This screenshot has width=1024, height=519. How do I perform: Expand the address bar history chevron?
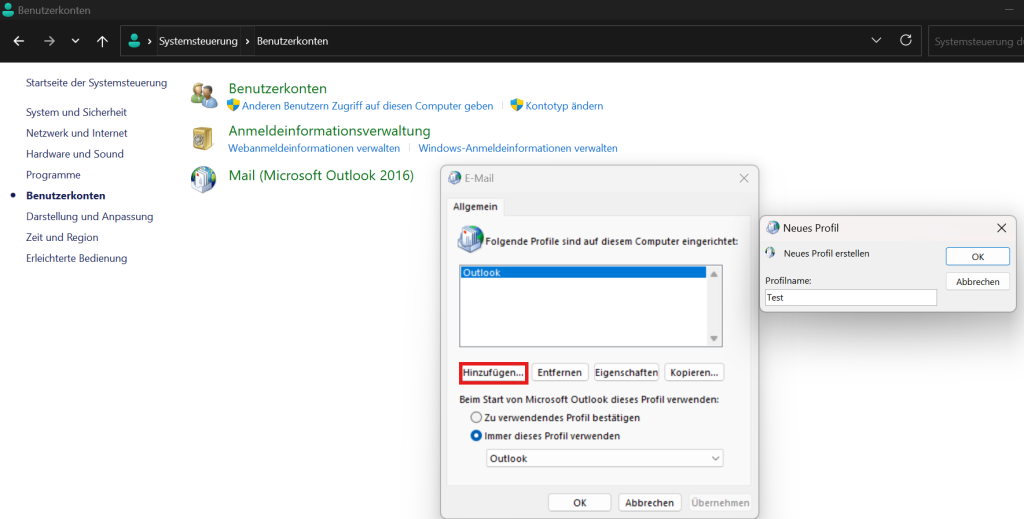tap(876, 40)
